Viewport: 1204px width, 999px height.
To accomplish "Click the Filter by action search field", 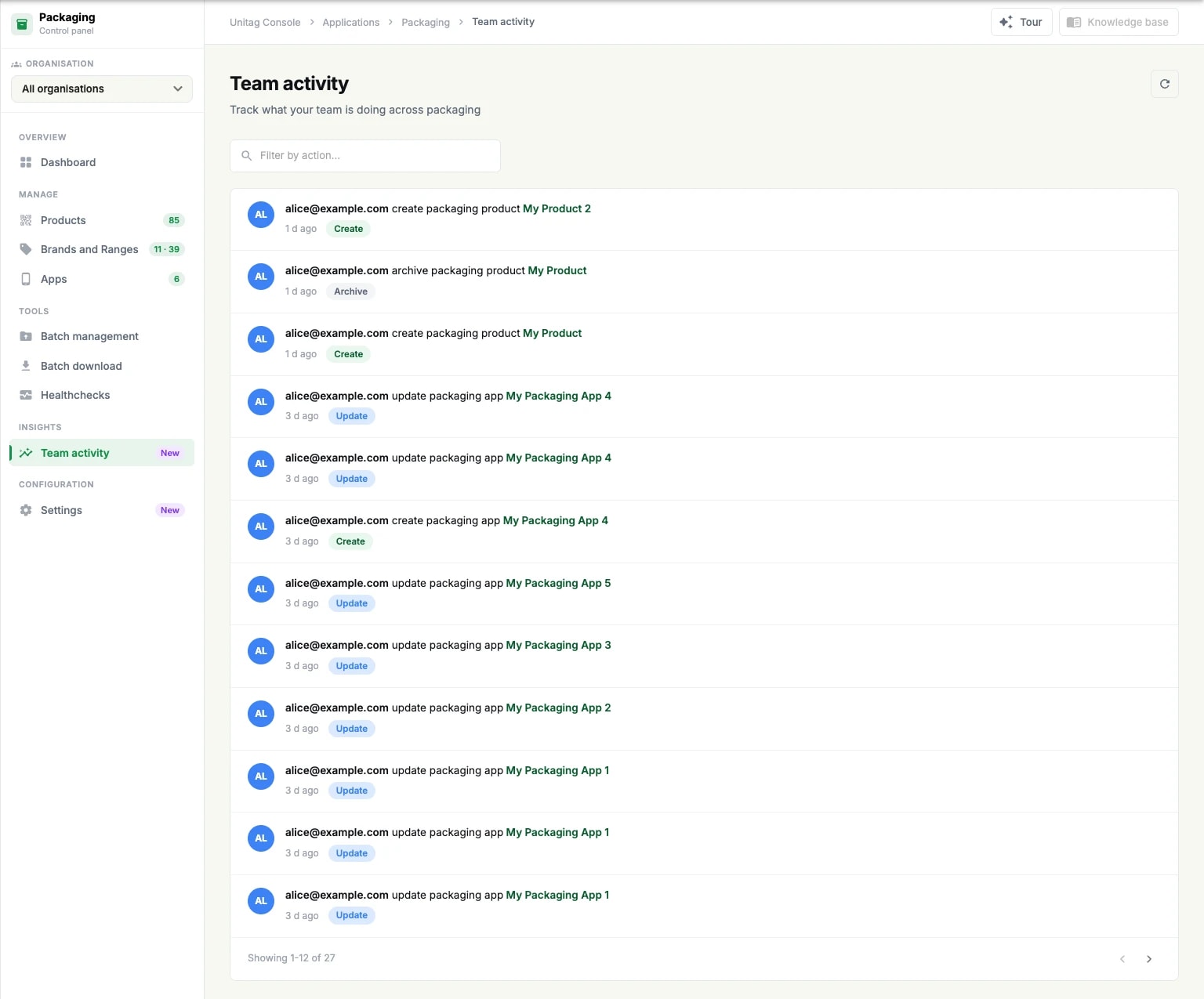I will 365,156.
